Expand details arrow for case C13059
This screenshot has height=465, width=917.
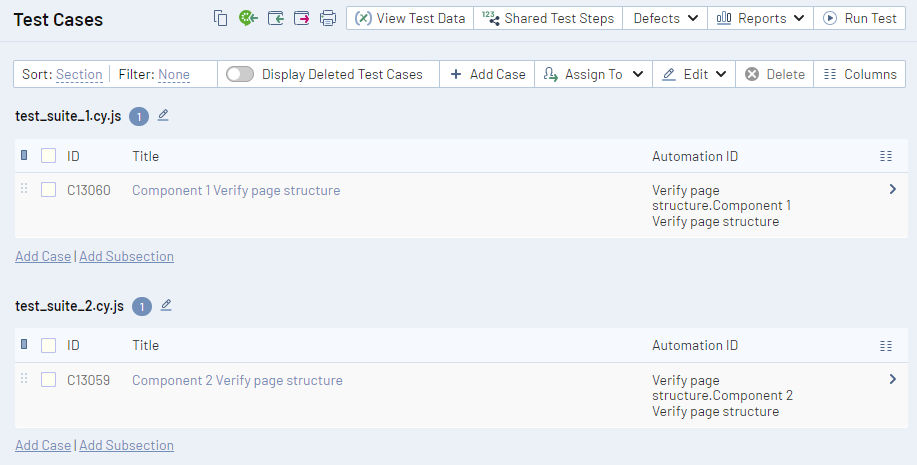click(892, 379)
